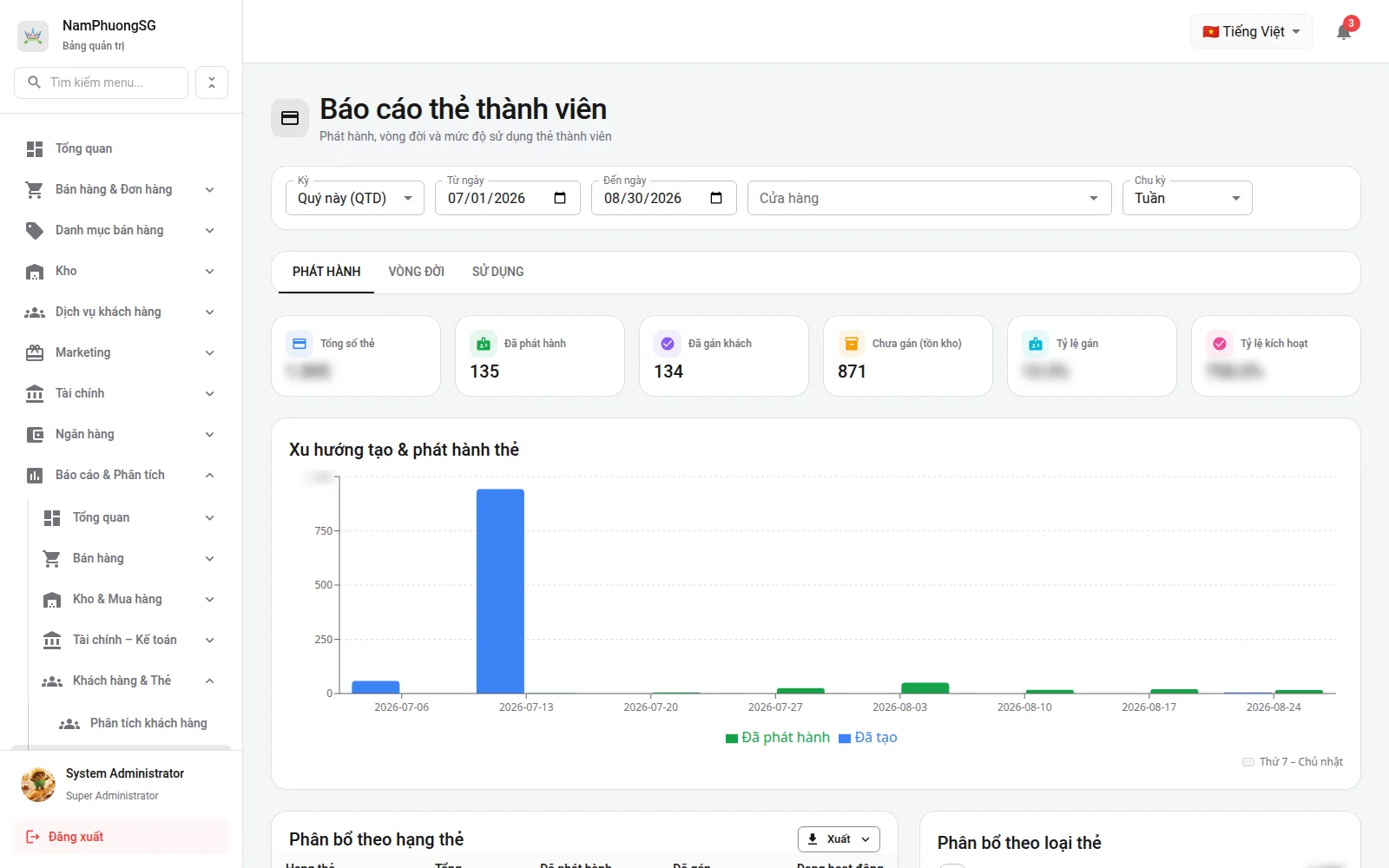This screenshot has width=1389, height=868.
Task: Click the Marketing briefcase icon
Action: (x=35, y=353)
